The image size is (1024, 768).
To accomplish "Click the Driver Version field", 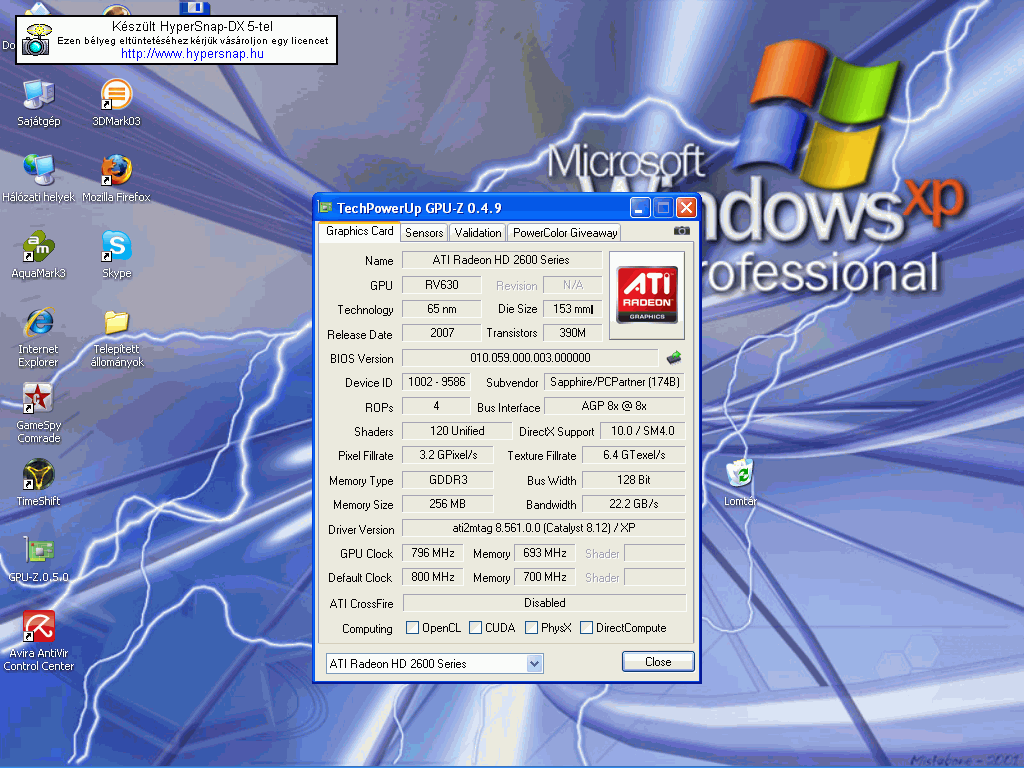I will point(543,528).
